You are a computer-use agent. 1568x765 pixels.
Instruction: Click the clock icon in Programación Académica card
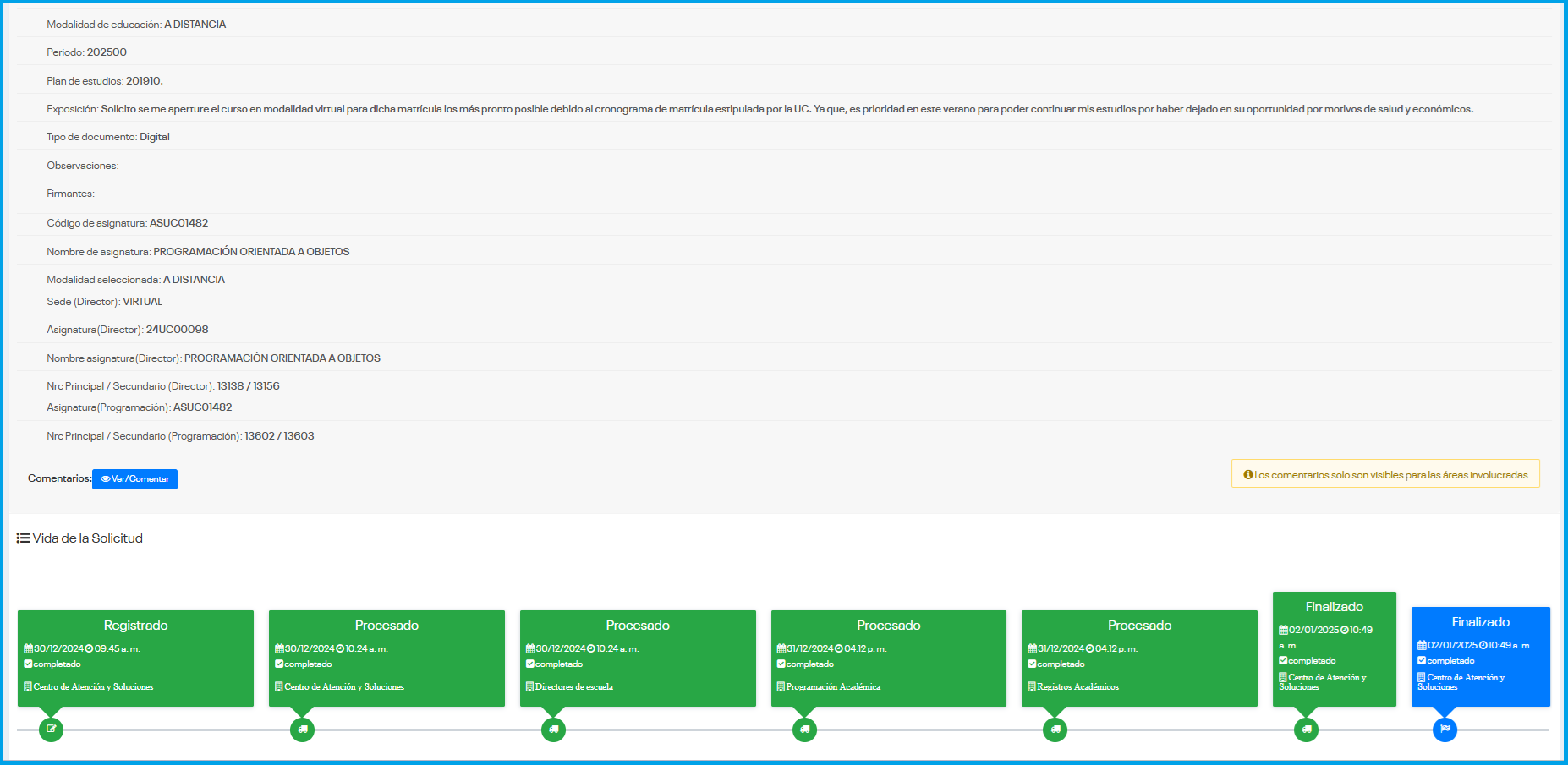pos(838,649)
